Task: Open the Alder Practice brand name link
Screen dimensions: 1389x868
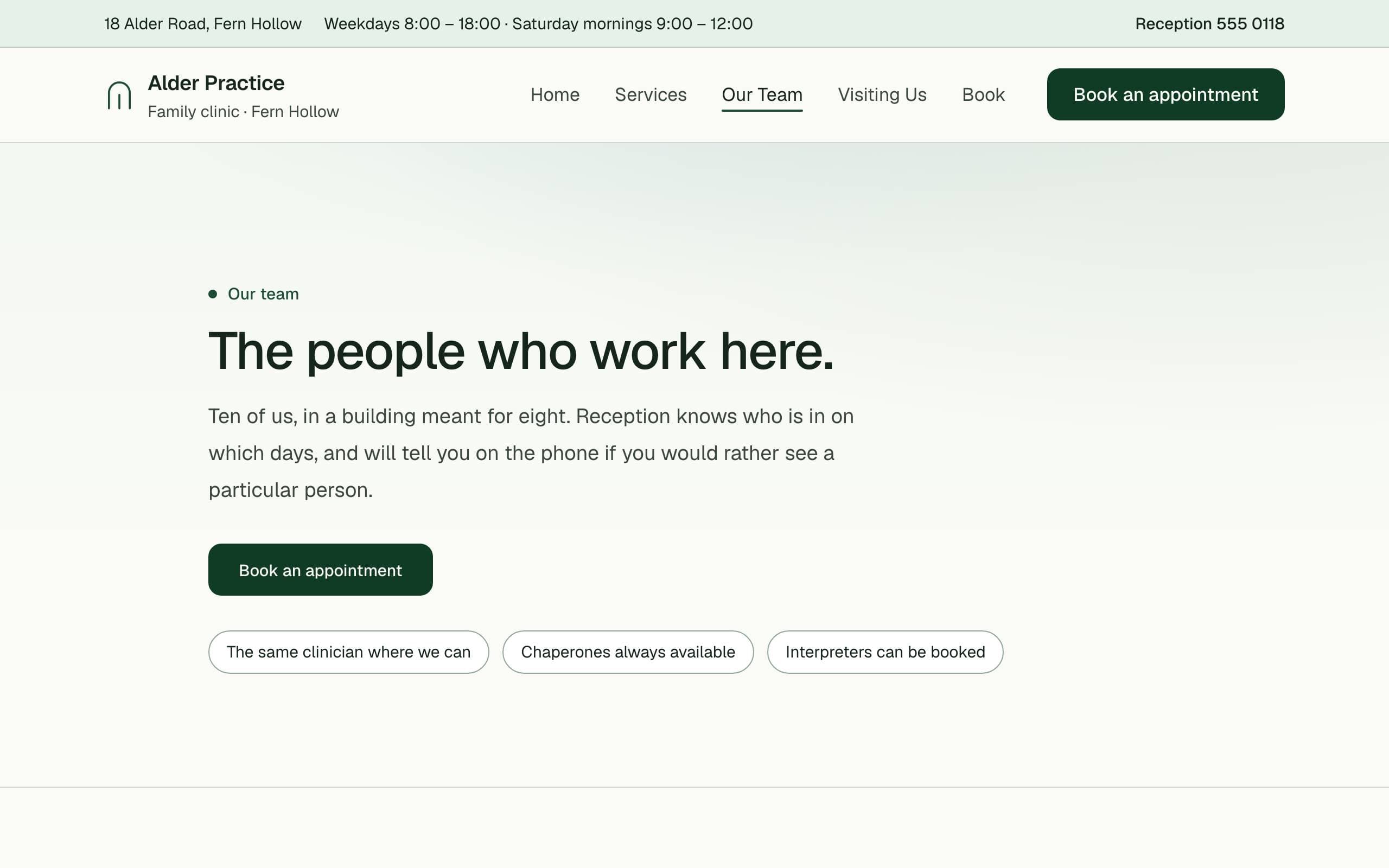Action: tap(216, 83)
